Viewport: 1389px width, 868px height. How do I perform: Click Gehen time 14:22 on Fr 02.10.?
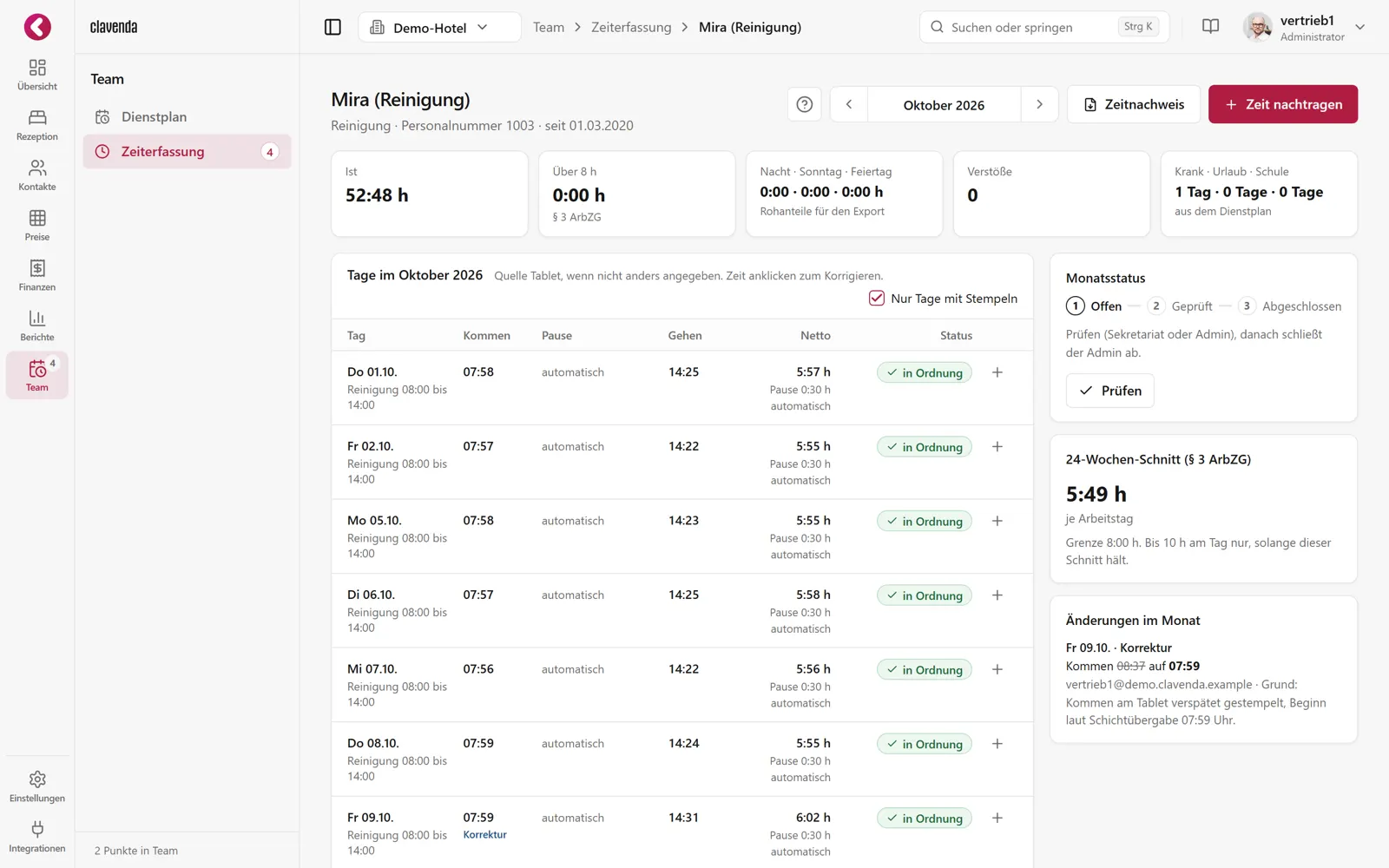683,446
